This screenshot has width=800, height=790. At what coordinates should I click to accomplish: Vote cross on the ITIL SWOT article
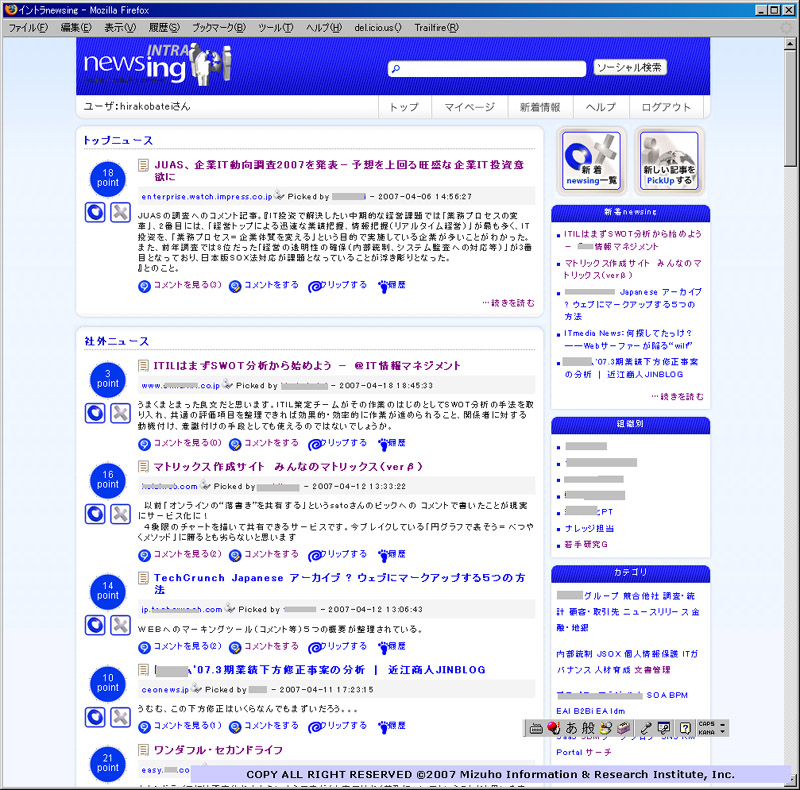click(120, 413)
